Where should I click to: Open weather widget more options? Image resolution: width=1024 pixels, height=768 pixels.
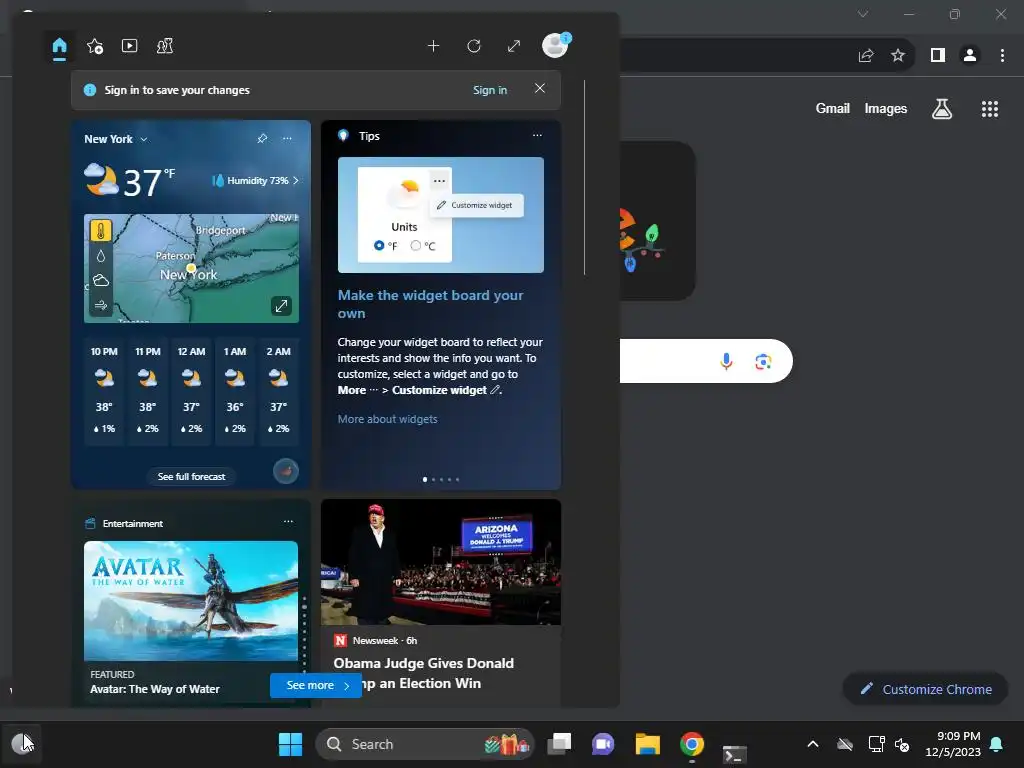pyautogui.click(x=287, y=138)
